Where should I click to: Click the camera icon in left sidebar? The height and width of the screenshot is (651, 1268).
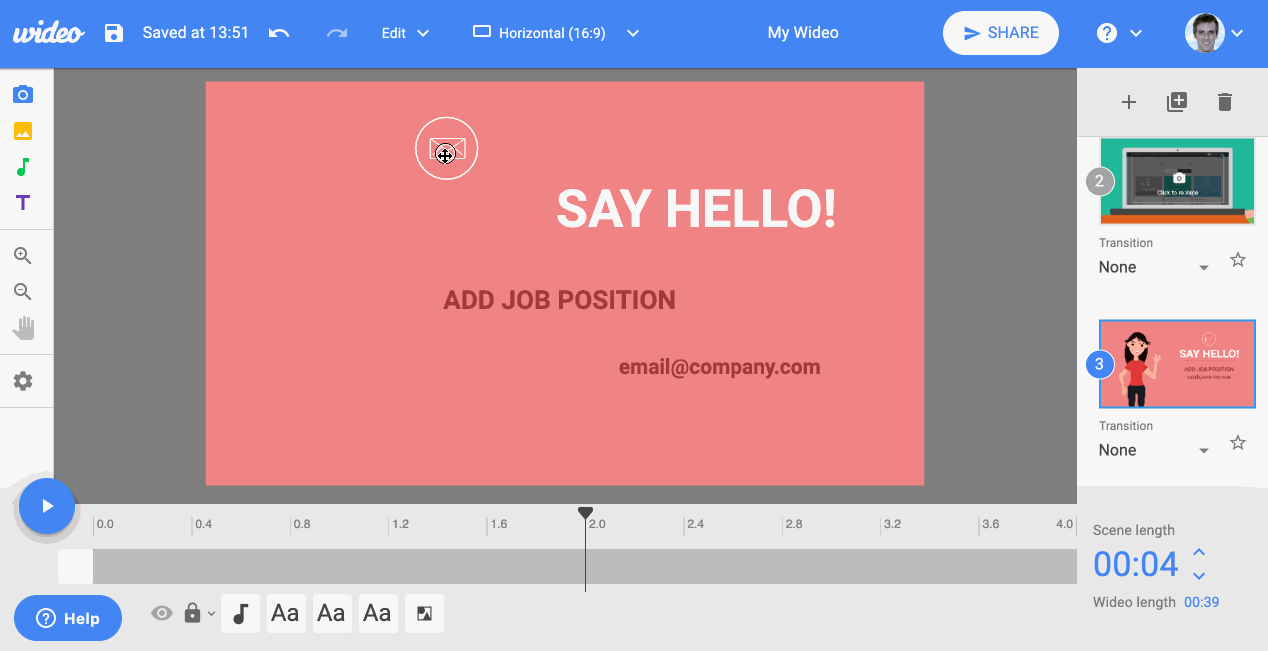[22, 95]
